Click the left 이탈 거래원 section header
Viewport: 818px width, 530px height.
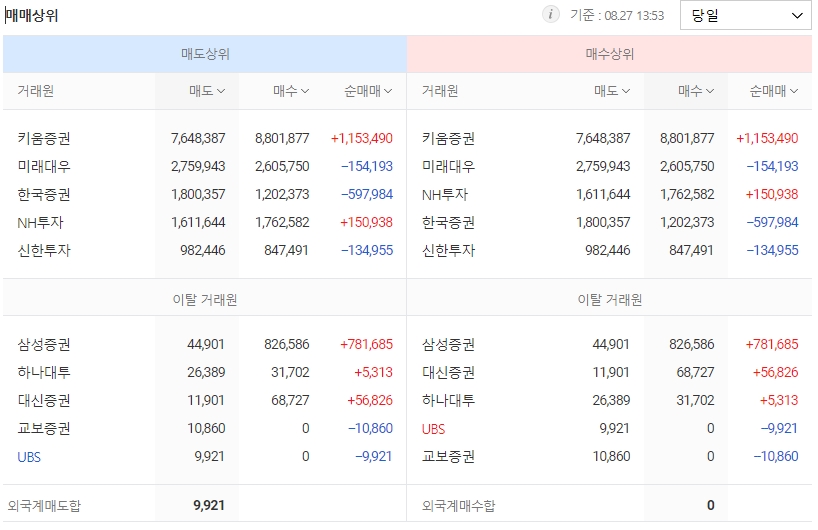point(204,300)
